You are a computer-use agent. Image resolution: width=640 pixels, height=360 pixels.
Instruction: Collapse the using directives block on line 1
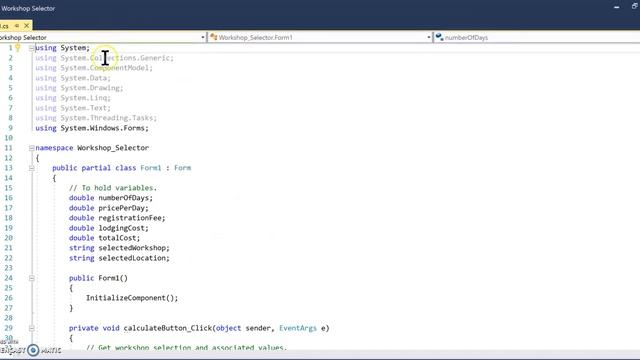(31, 48)
